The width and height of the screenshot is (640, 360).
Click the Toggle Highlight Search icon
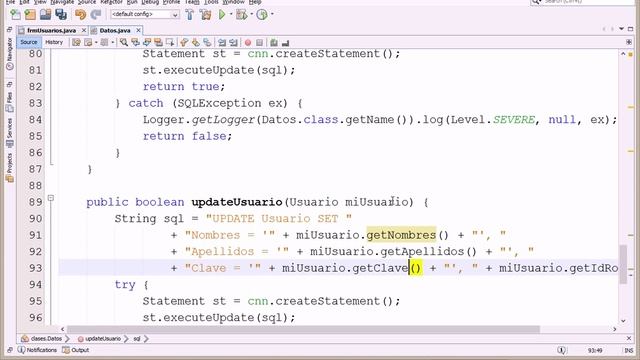coord(158,42)
